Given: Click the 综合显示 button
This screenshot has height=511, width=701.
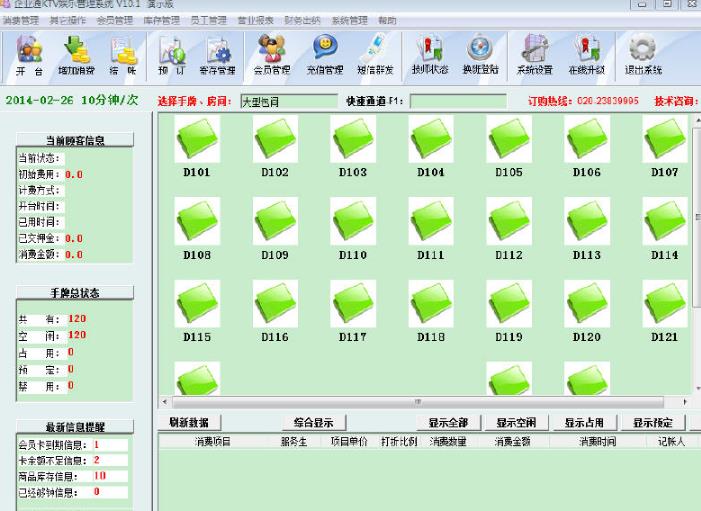Looking at the screenshot, I should tap(313, 422).
